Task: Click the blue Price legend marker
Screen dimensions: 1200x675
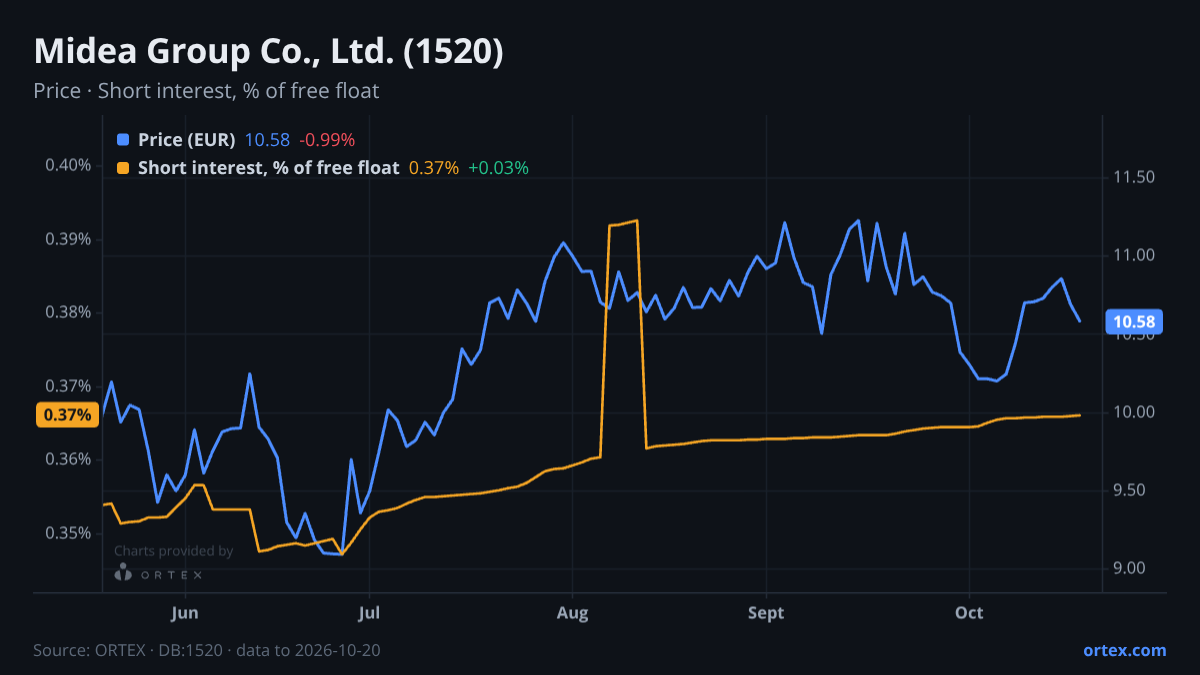Action: click(123, 140)
